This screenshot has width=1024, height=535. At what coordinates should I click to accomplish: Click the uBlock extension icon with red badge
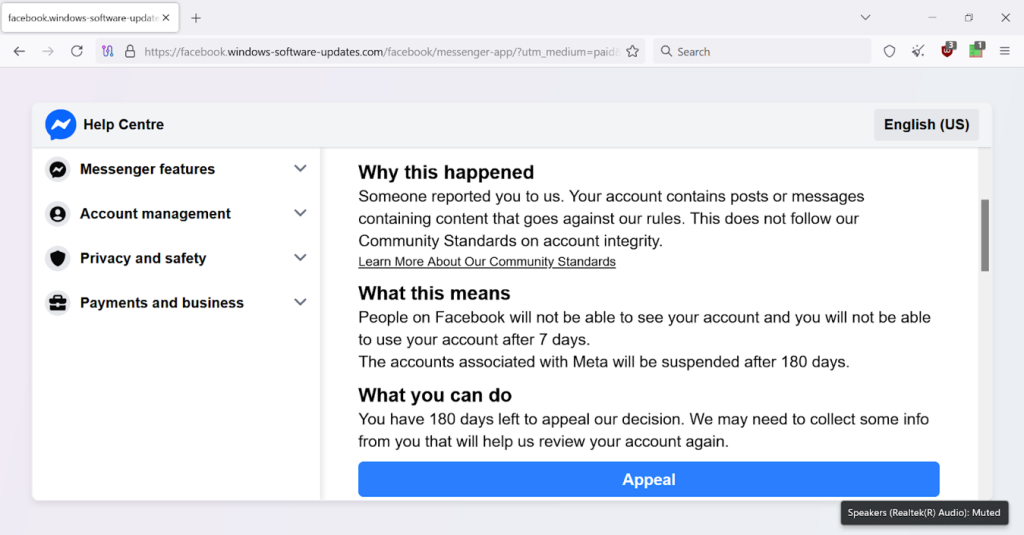pos(948,50)
